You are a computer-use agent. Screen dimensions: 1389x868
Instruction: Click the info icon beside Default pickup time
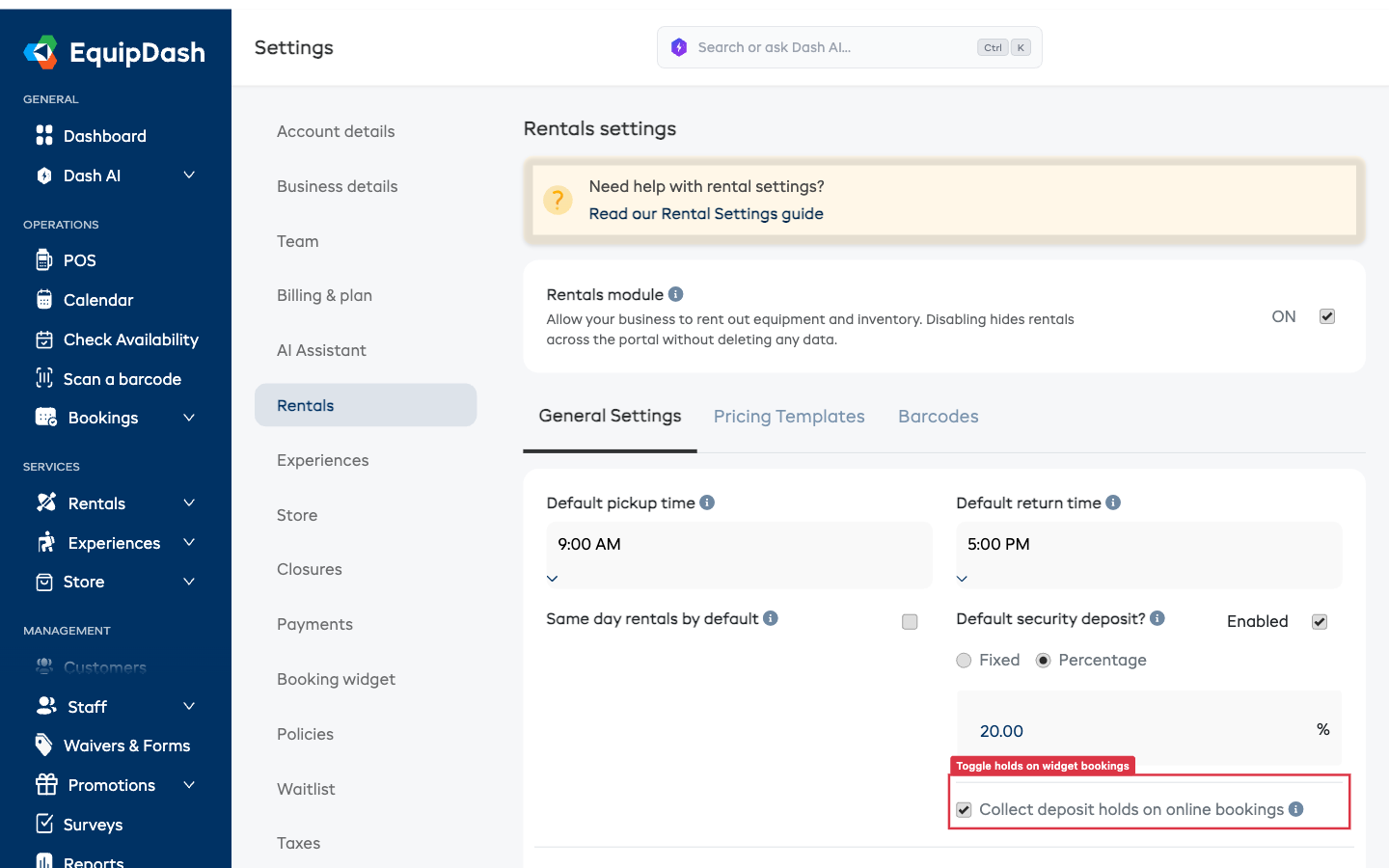pyautogui.click(x=707, y=502)
